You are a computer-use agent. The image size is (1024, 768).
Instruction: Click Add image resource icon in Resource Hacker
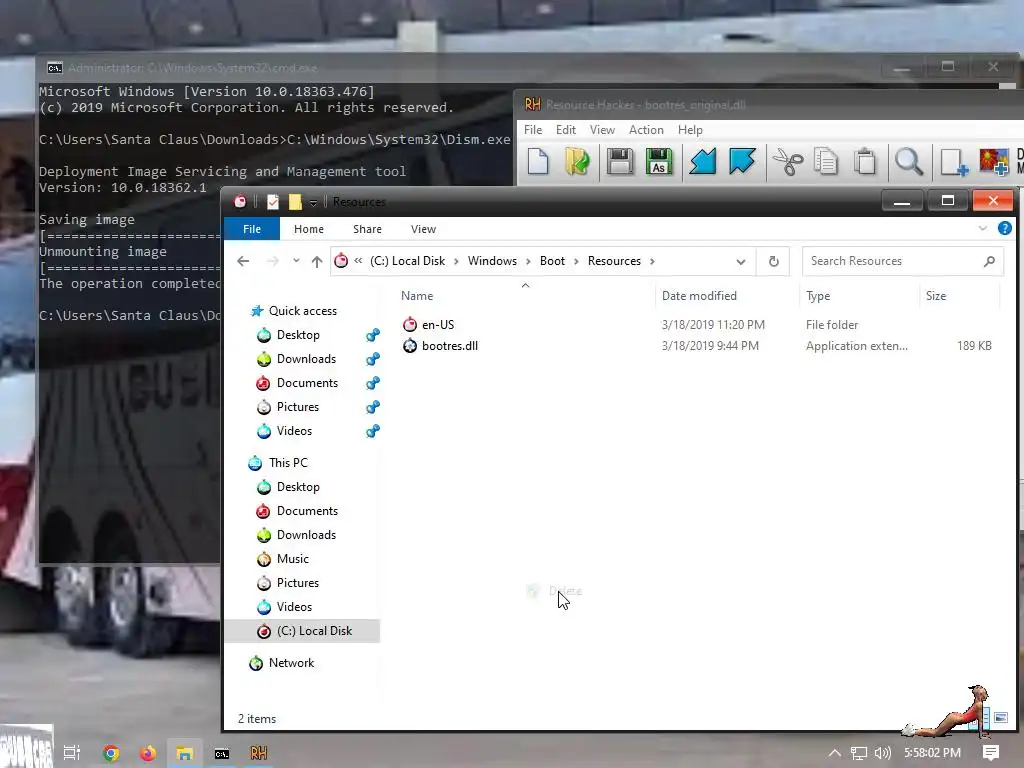(993, 161)
